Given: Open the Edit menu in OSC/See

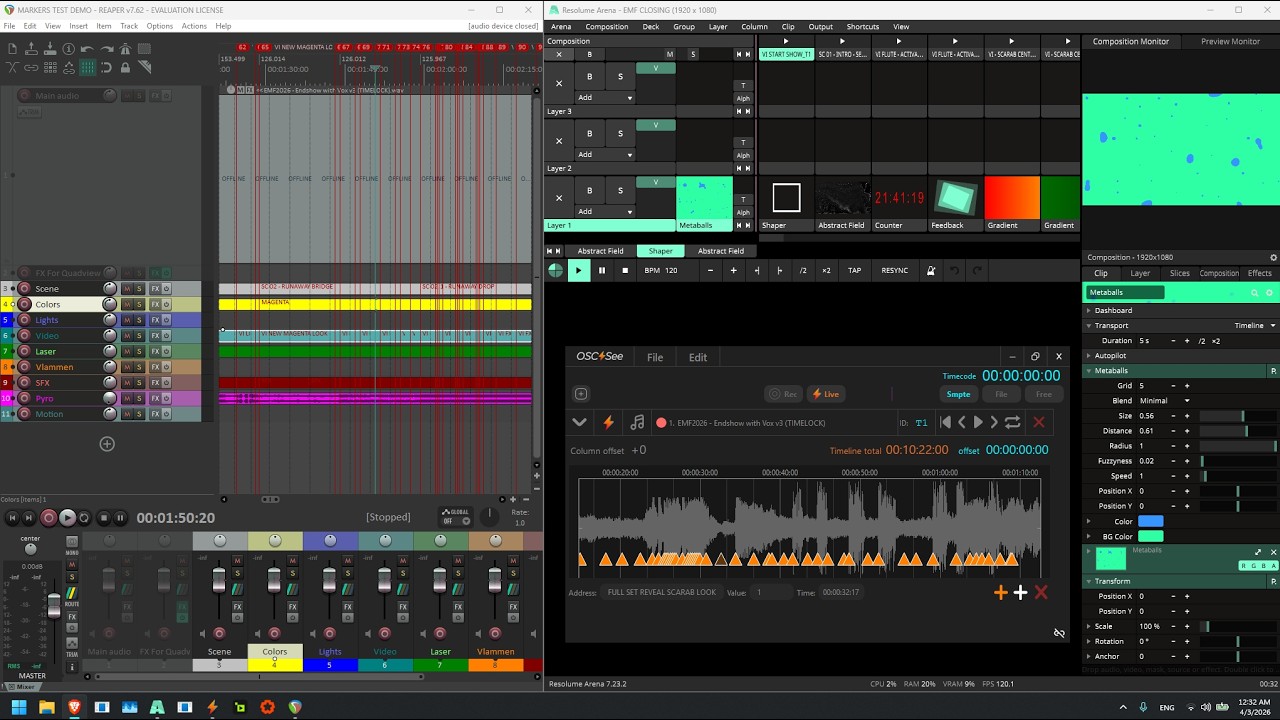Looking at the screenshot, I should (698, 357).
